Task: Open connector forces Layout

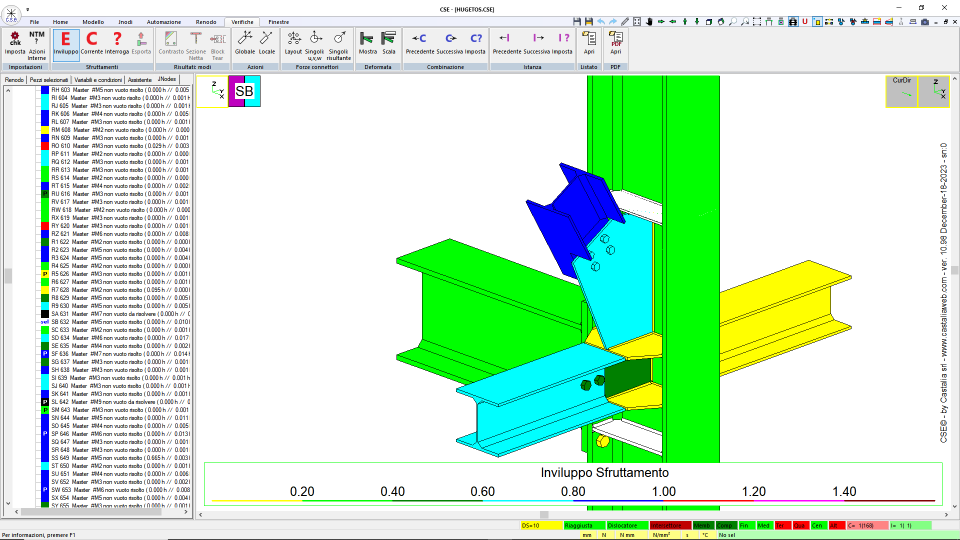Action: coord(293,43)
